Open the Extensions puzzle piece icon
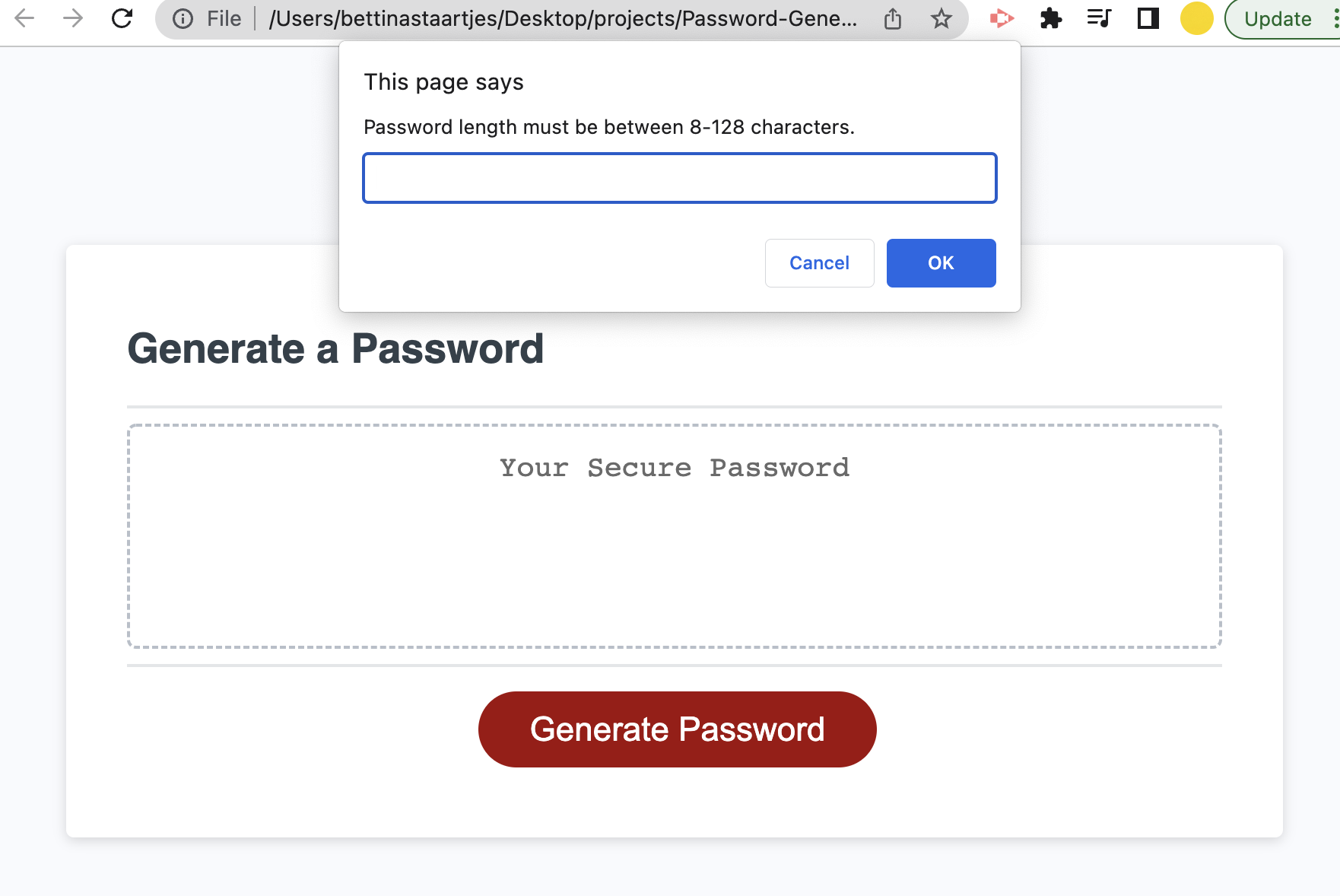The image size is (1340, 896). (1051, 19)
